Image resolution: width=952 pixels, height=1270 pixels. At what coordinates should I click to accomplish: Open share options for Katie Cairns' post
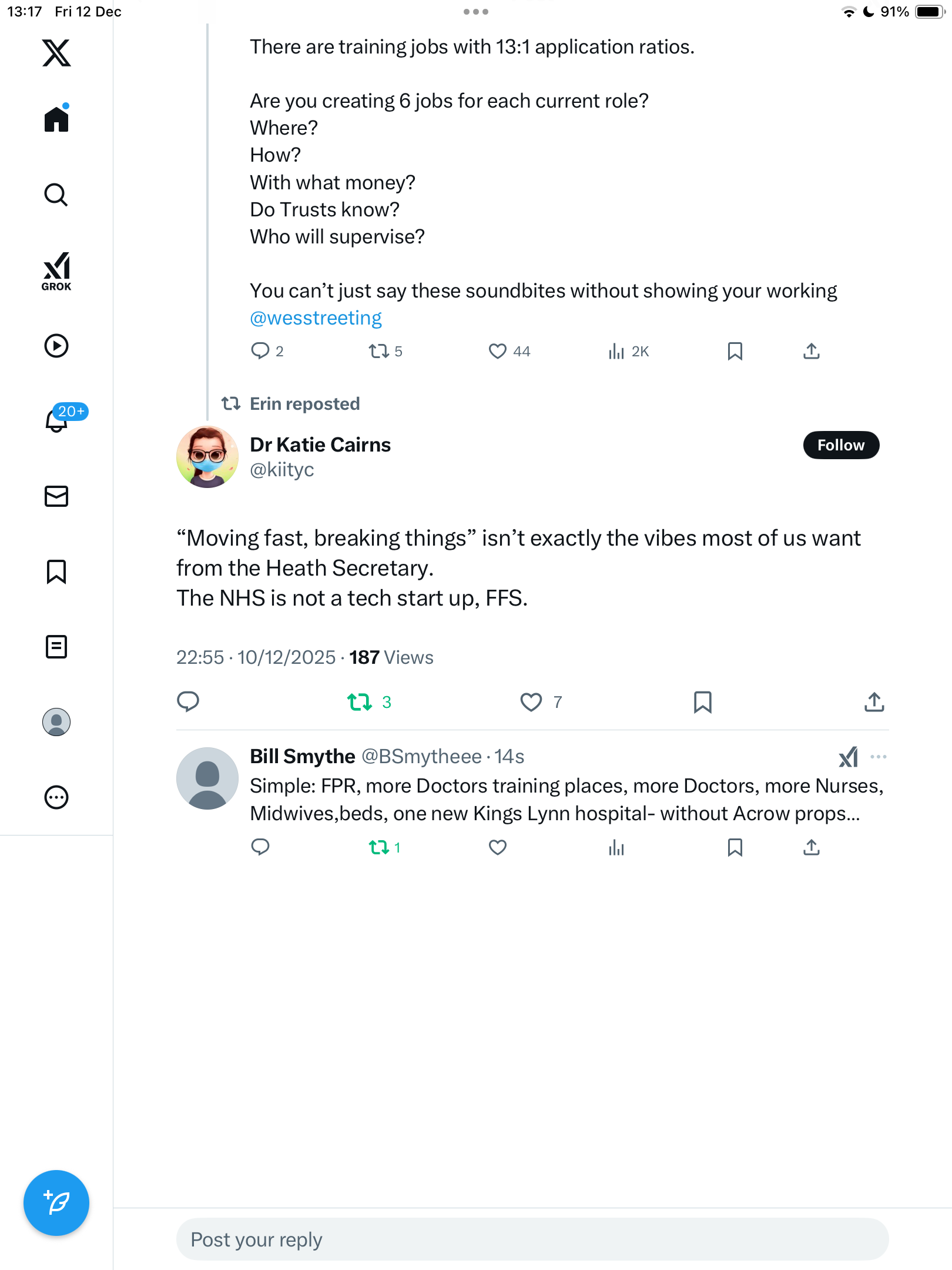874,702
